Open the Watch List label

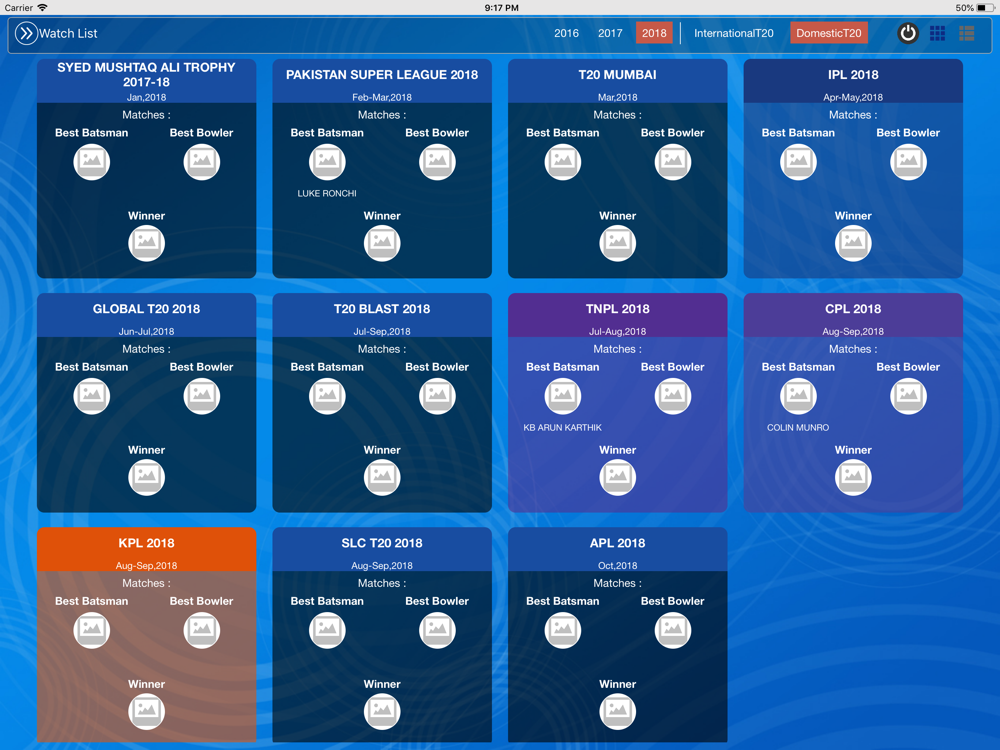pyautogui.click(x=68, y=33)
